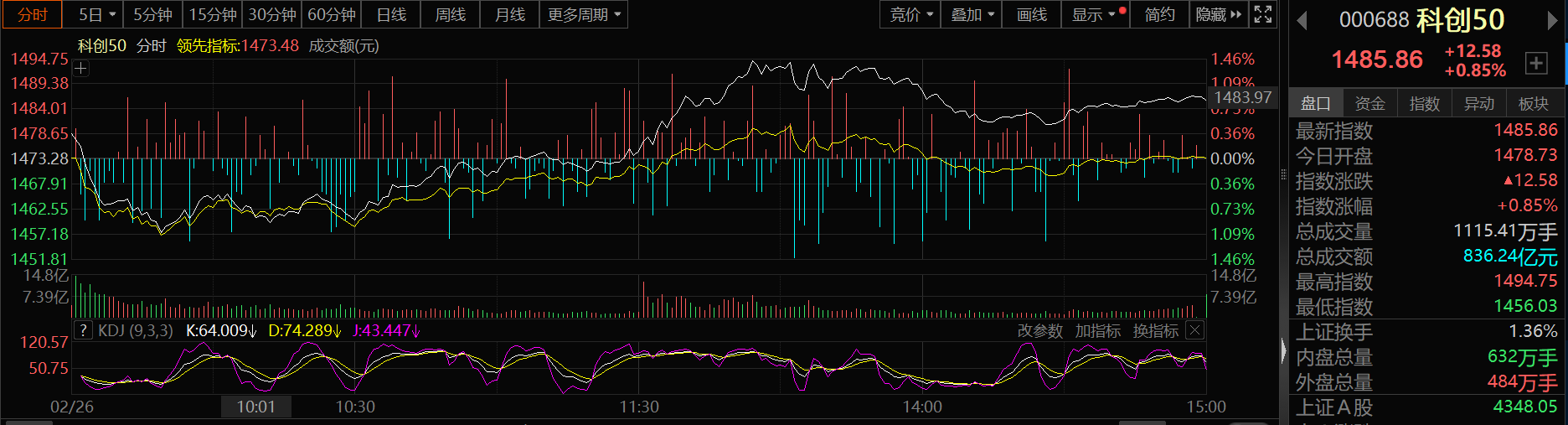Click the fullscreen expand icon
This screenshot has width=1568, height=425.
(x=1263, y=14)
